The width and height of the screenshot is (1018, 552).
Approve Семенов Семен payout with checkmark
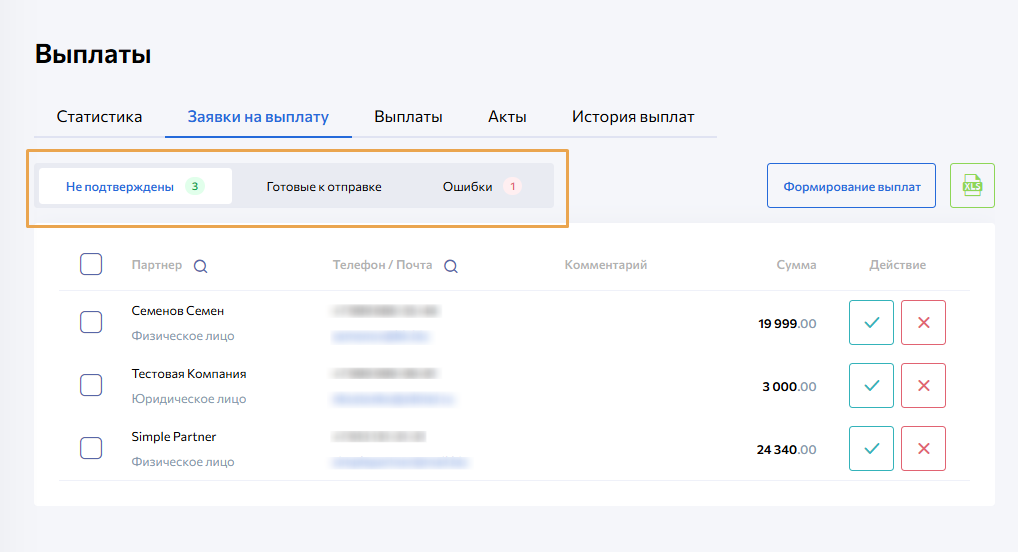pyautogui.click(x=871, y=323)
